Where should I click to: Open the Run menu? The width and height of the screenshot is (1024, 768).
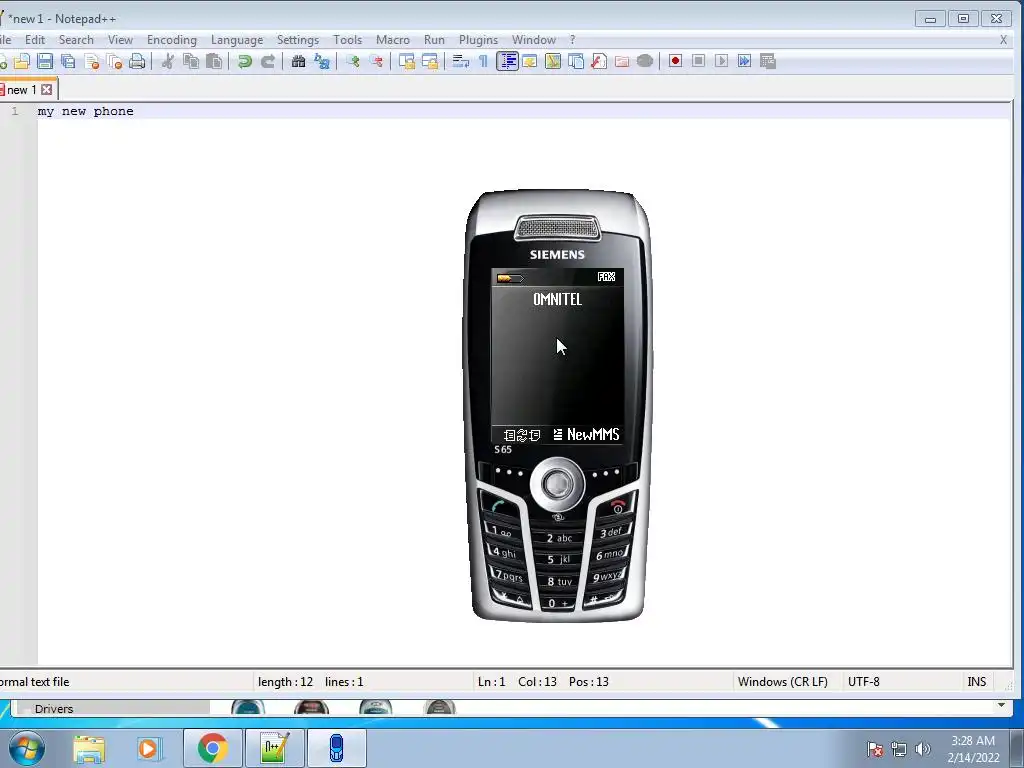click(x=434, y=40)
